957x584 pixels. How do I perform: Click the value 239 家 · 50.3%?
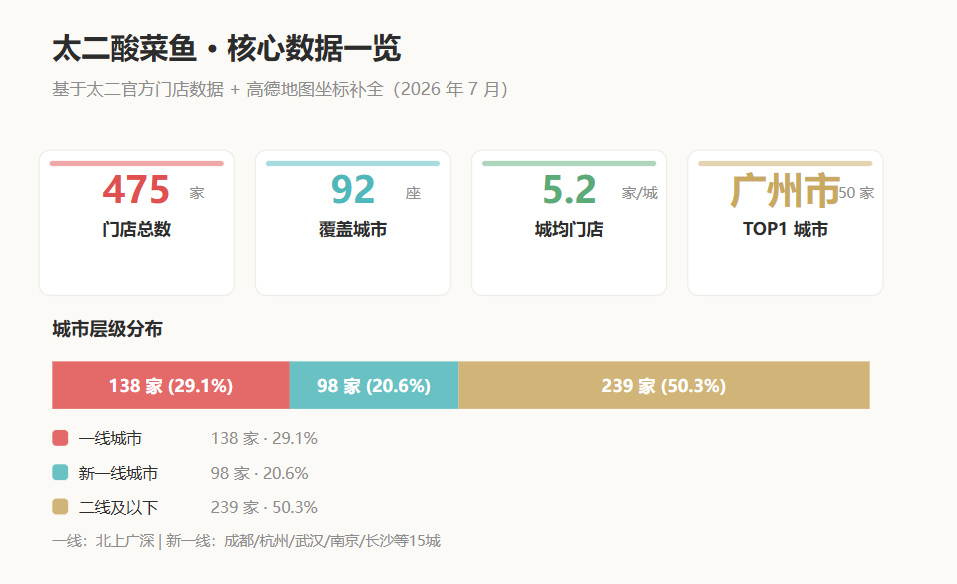(x=264, y=507)
